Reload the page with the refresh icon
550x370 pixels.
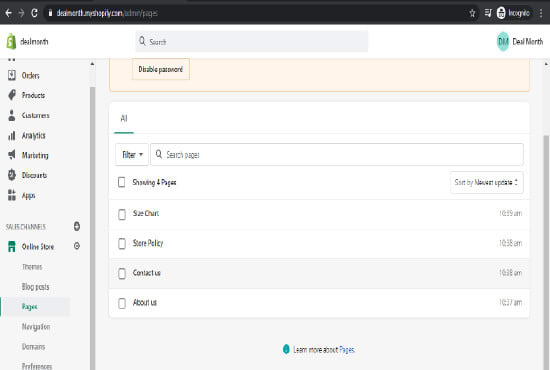click(34, 13)
